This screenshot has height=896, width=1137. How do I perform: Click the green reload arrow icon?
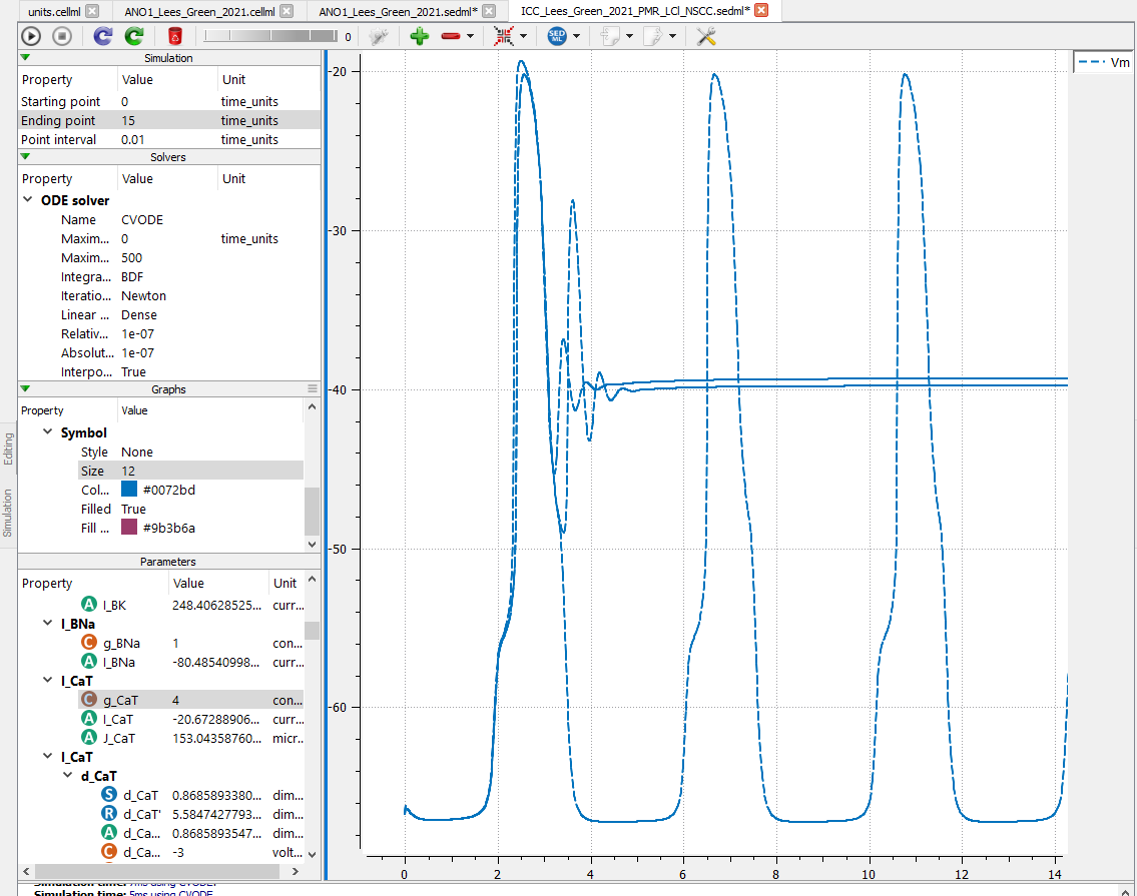[134, 36]
